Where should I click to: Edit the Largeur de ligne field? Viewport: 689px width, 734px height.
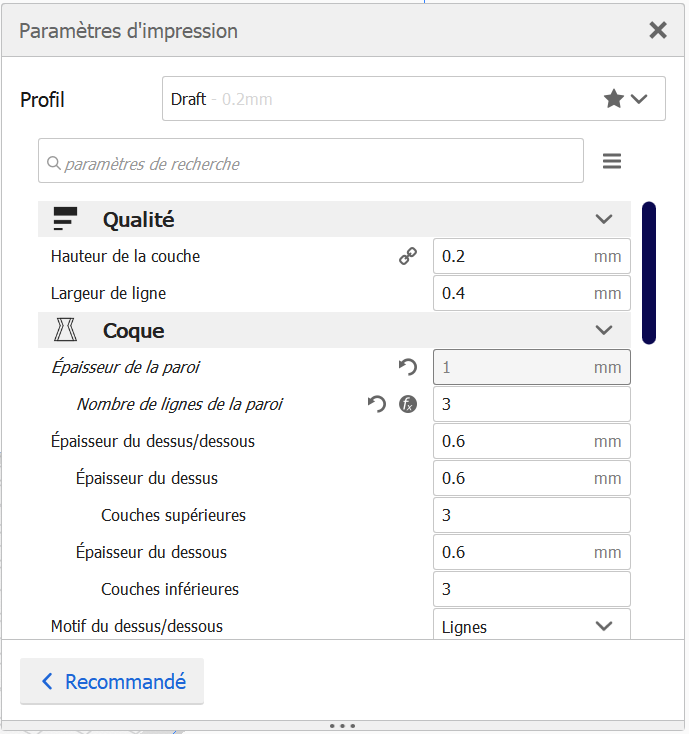(x=532, y=293)
